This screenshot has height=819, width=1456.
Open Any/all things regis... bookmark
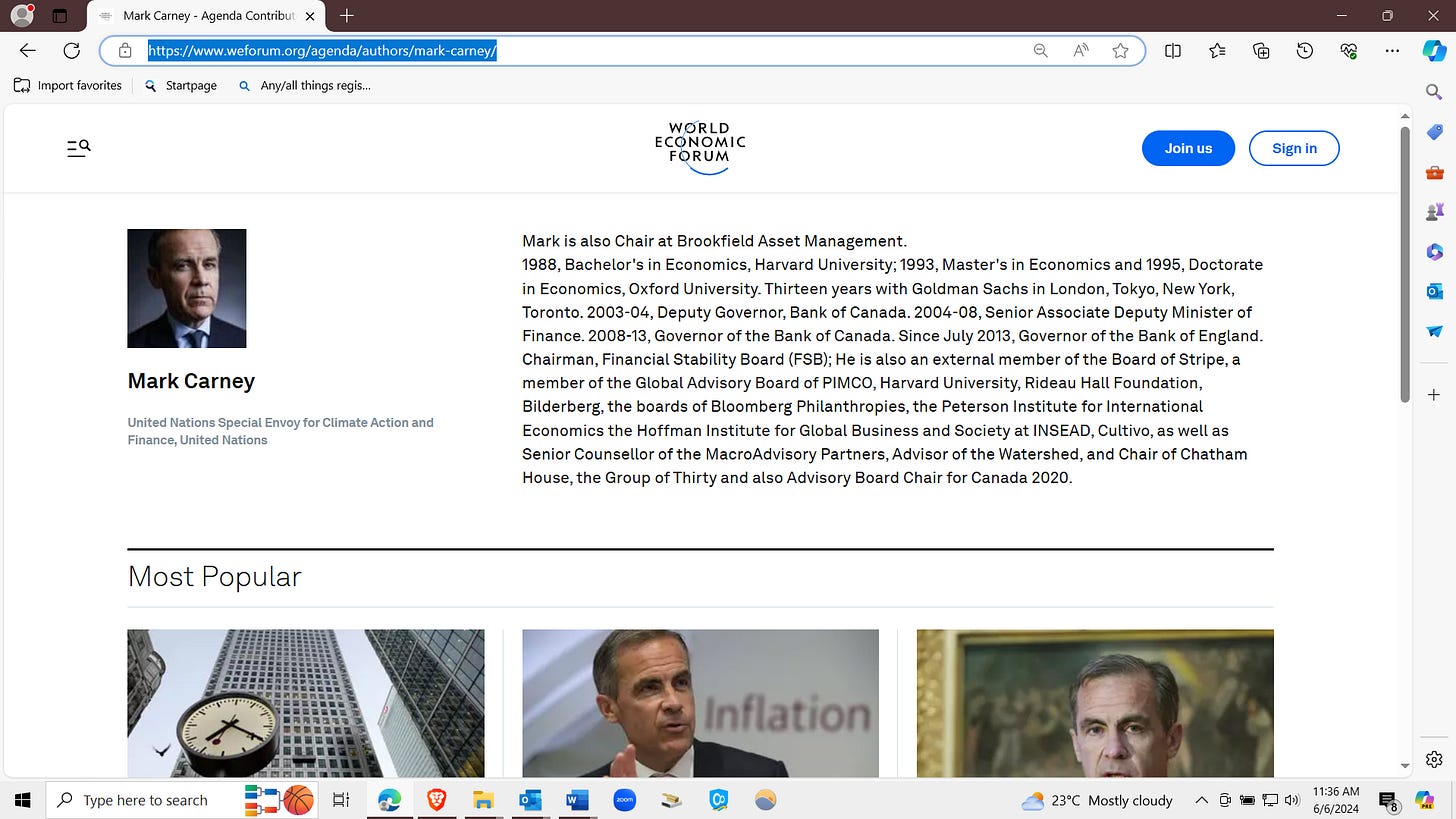pyautogui.click(x=304, y=86)
